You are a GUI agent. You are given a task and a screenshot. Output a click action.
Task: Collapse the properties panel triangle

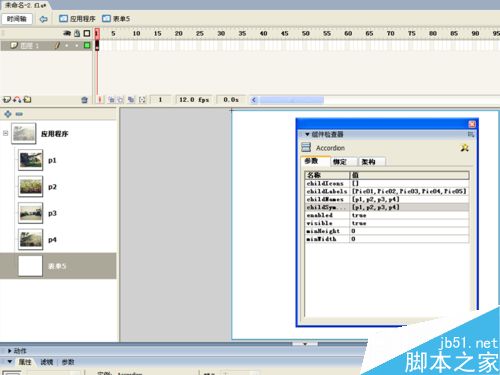coord(10,362)
